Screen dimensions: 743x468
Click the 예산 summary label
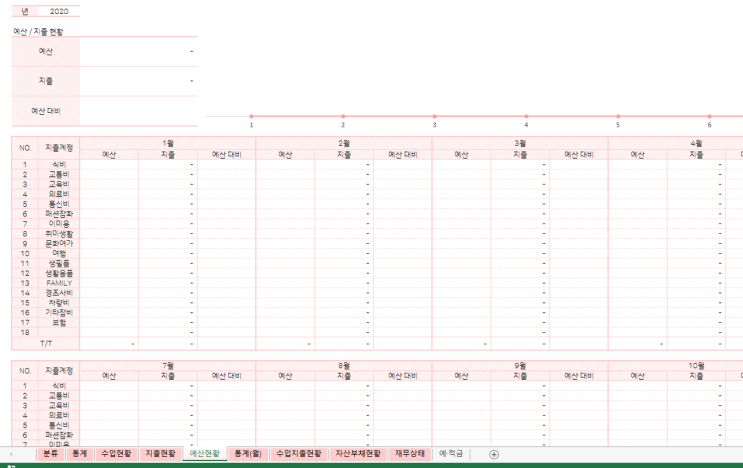click(45, 51)
